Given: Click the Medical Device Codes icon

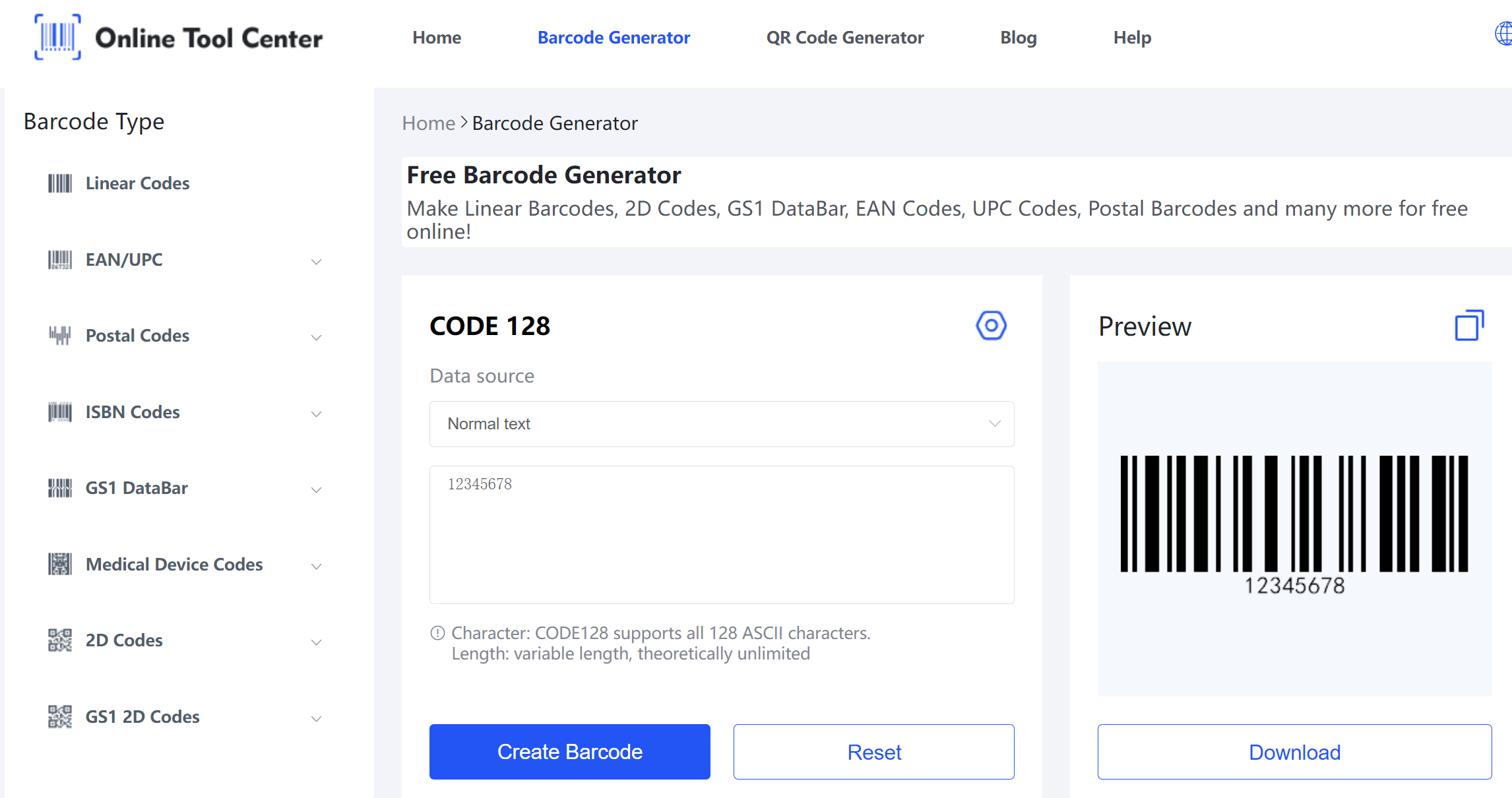Looking at the screenshot, I should click(57, 564).
